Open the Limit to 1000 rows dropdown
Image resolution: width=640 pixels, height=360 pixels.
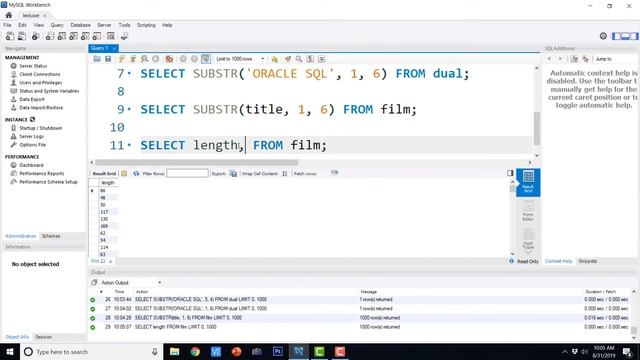240,59
